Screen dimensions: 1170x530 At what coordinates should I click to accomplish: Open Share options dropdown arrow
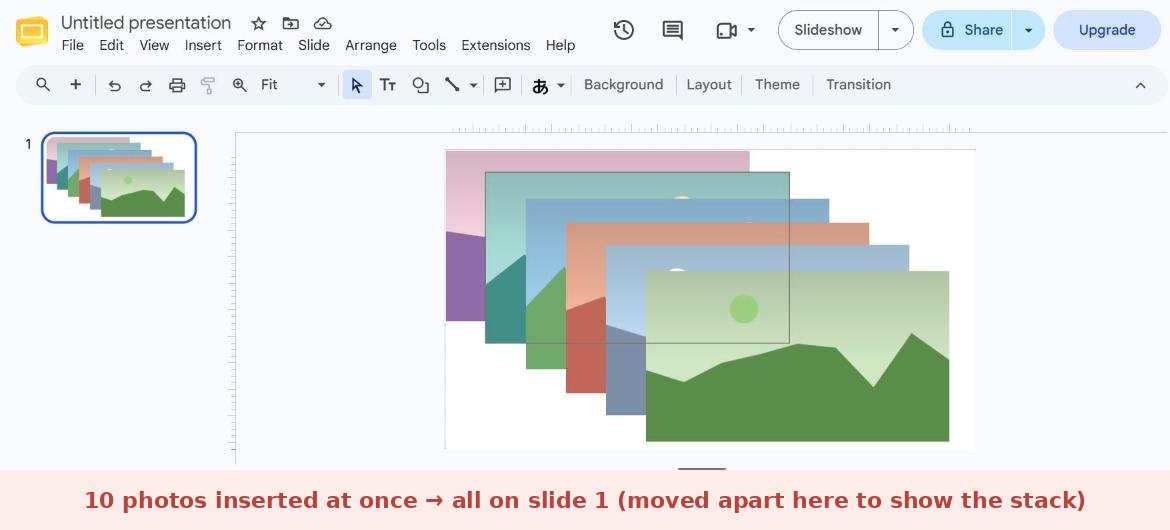(1028, 30)
